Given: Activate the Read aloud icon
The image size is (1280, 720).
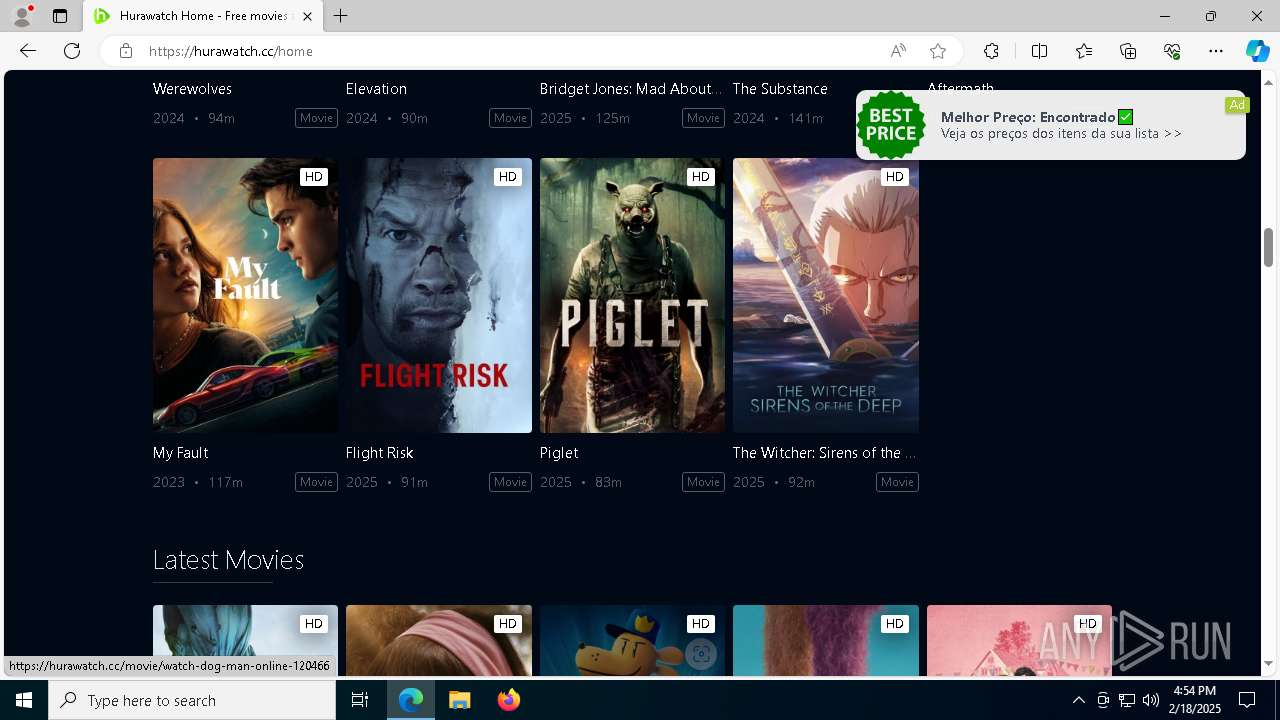Looking at the screenshot, I should click(x=898, y=51).
